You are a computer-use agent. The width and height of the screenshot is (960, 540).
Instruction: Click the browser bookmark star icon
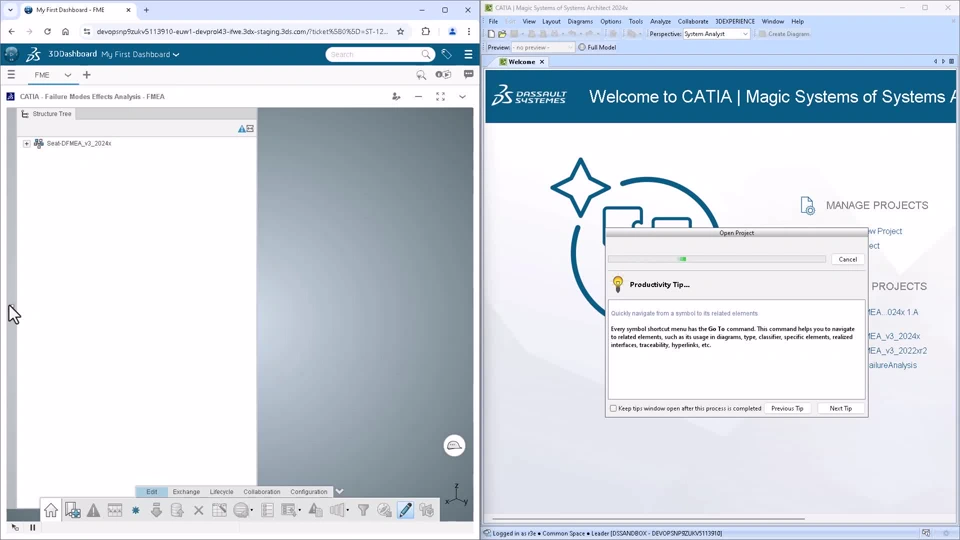400,31
